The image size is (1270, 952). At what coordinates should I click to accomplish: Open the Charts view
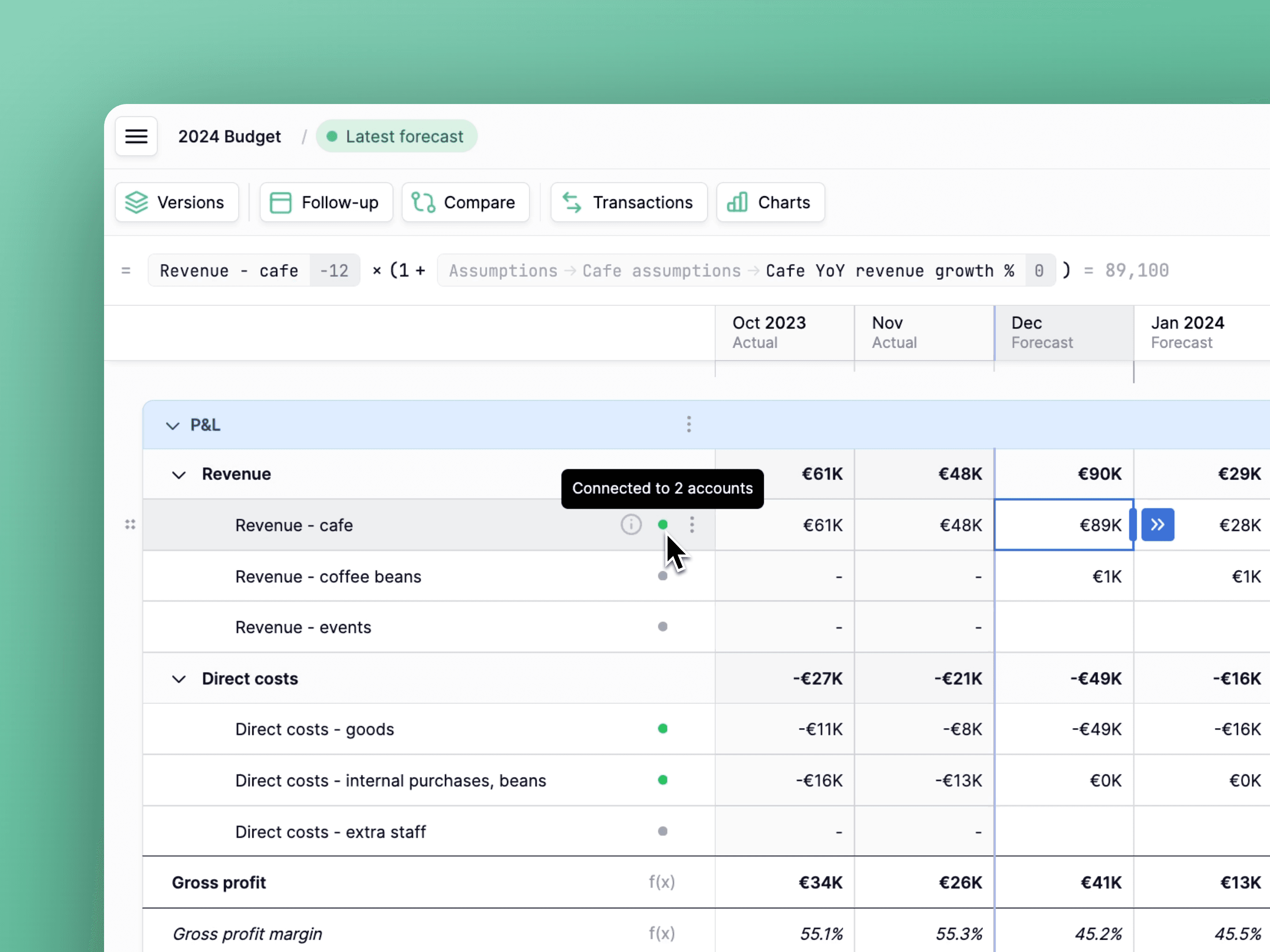tap(770, 202)
